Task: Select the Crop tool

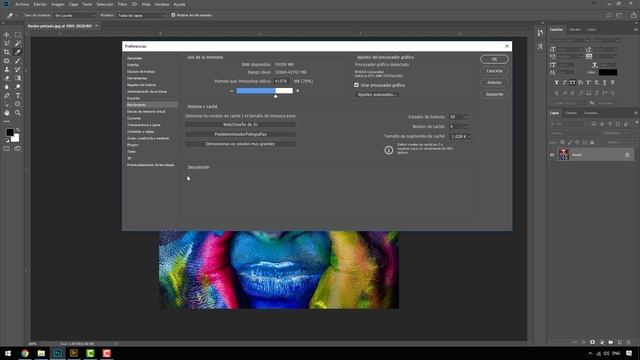Action: tap(7, 52)
